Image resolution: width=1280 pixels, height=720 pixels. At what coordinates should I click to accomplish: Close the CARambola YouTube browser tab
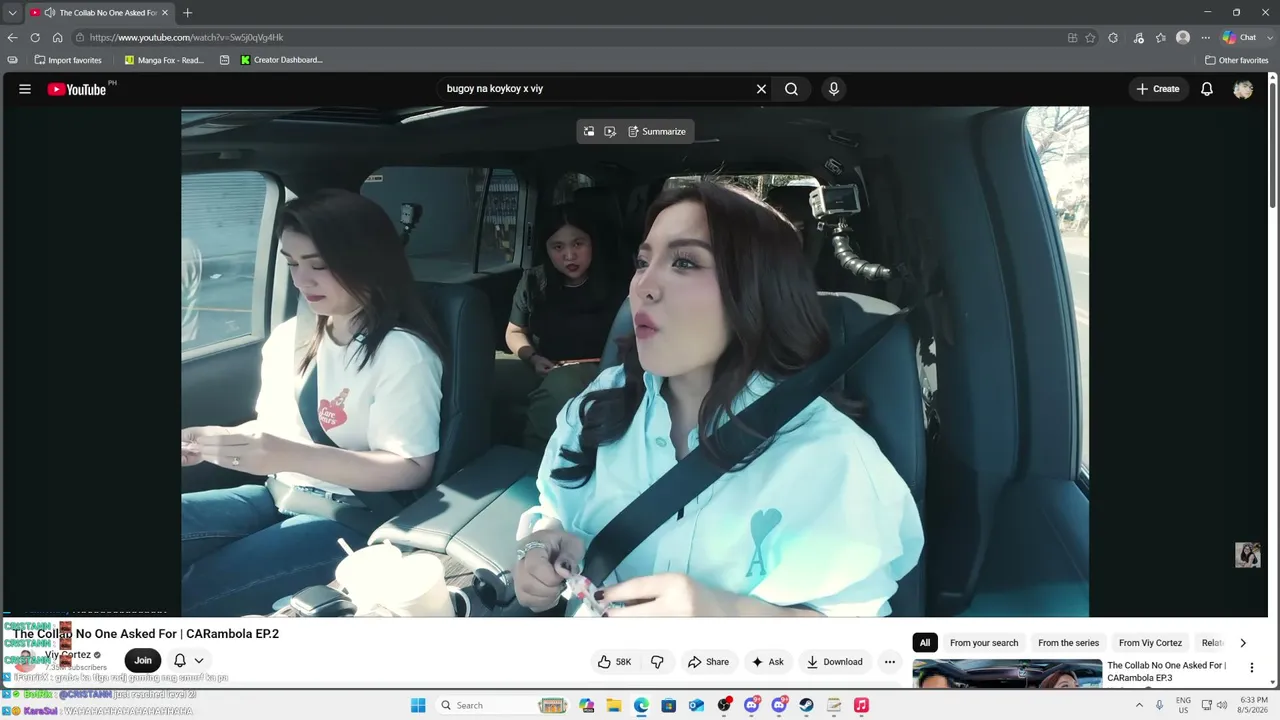pyautogui.click(x=165, y=13)
